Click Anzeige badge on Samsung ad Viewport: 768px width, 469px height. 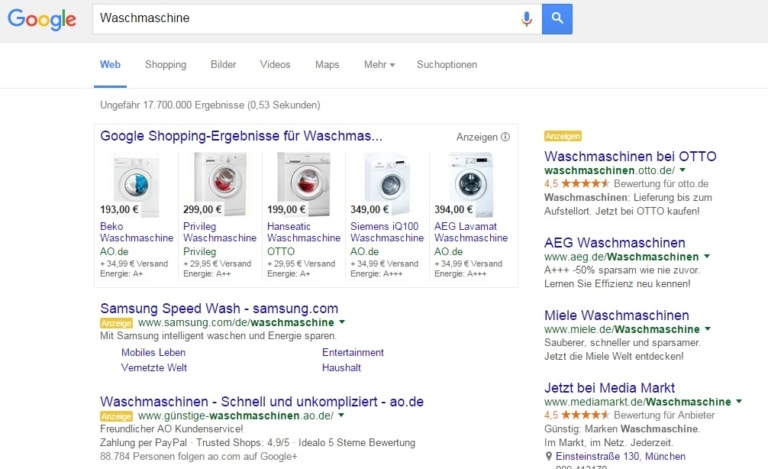[x=116, y=323]
